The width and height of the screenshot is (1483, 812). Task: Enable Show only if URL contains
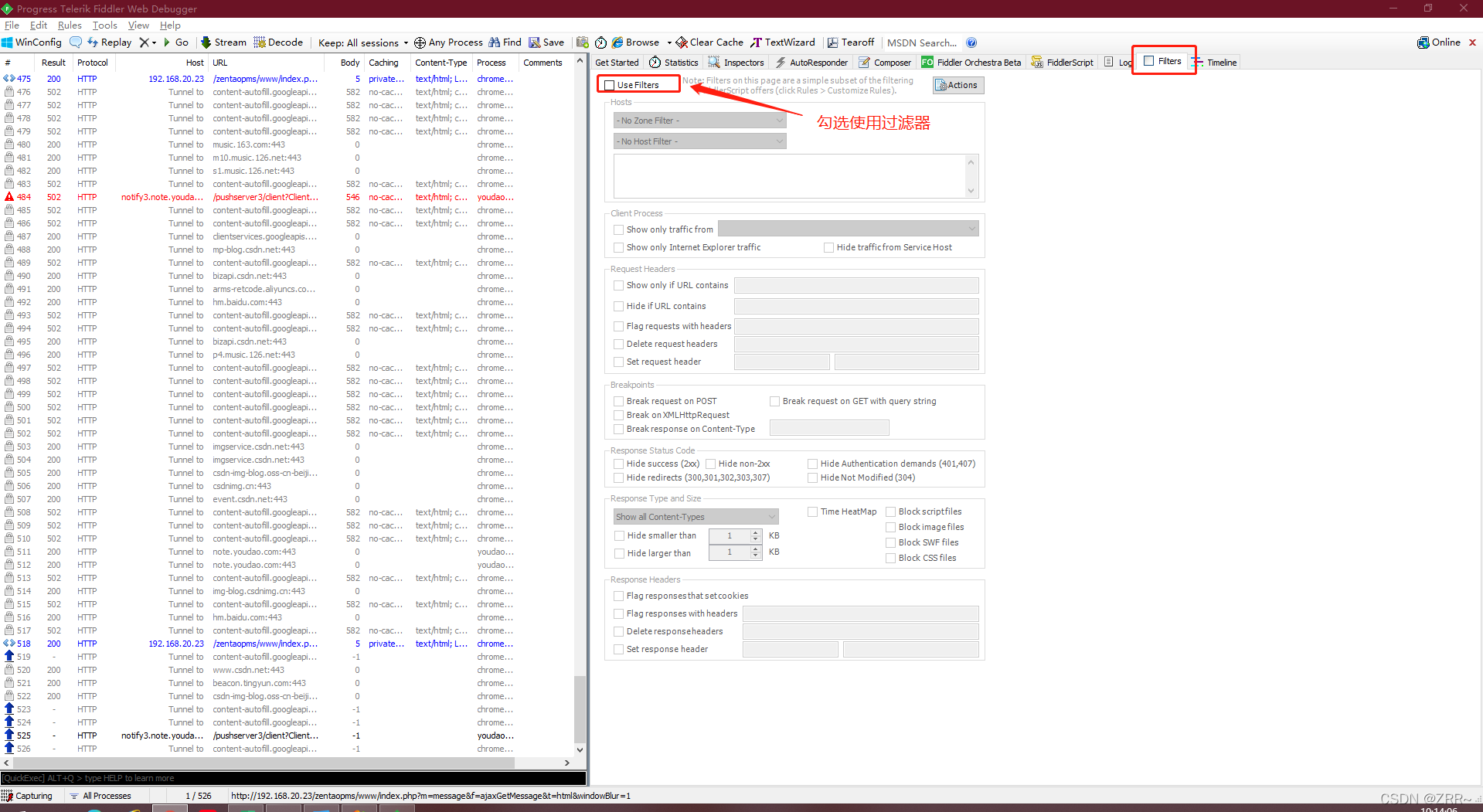(618, 285)
